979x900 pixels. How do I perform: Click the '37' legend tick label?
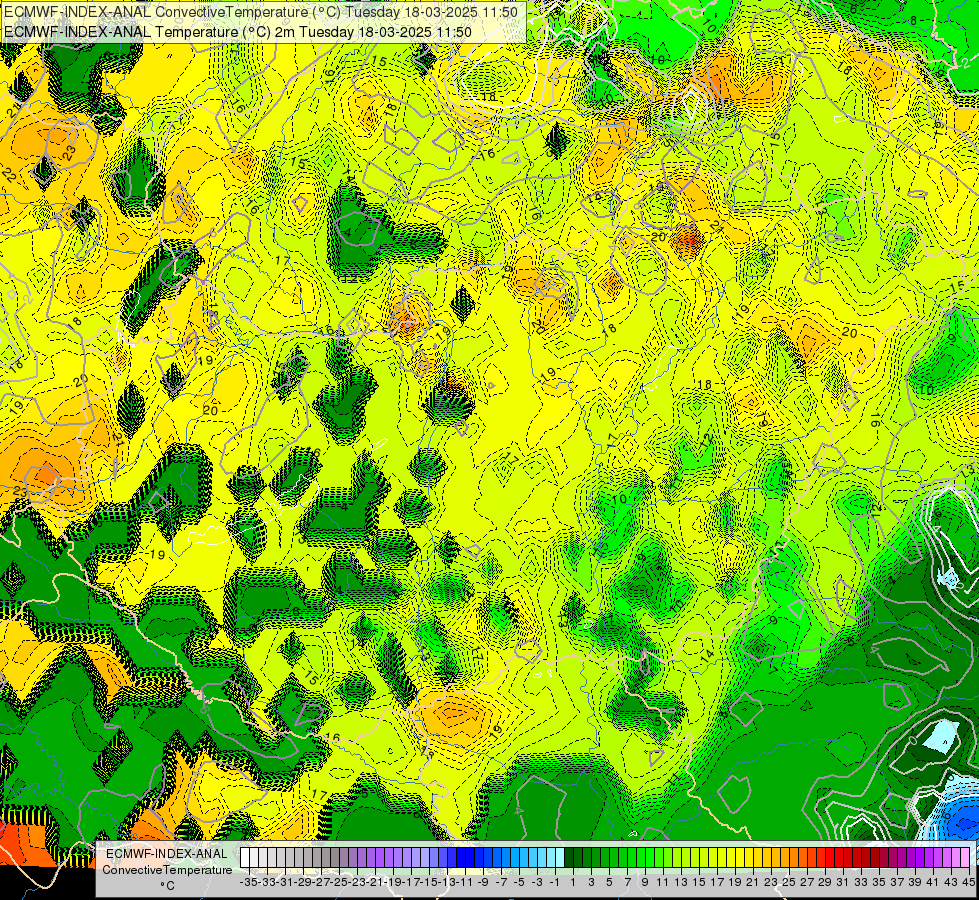point(897,882)
